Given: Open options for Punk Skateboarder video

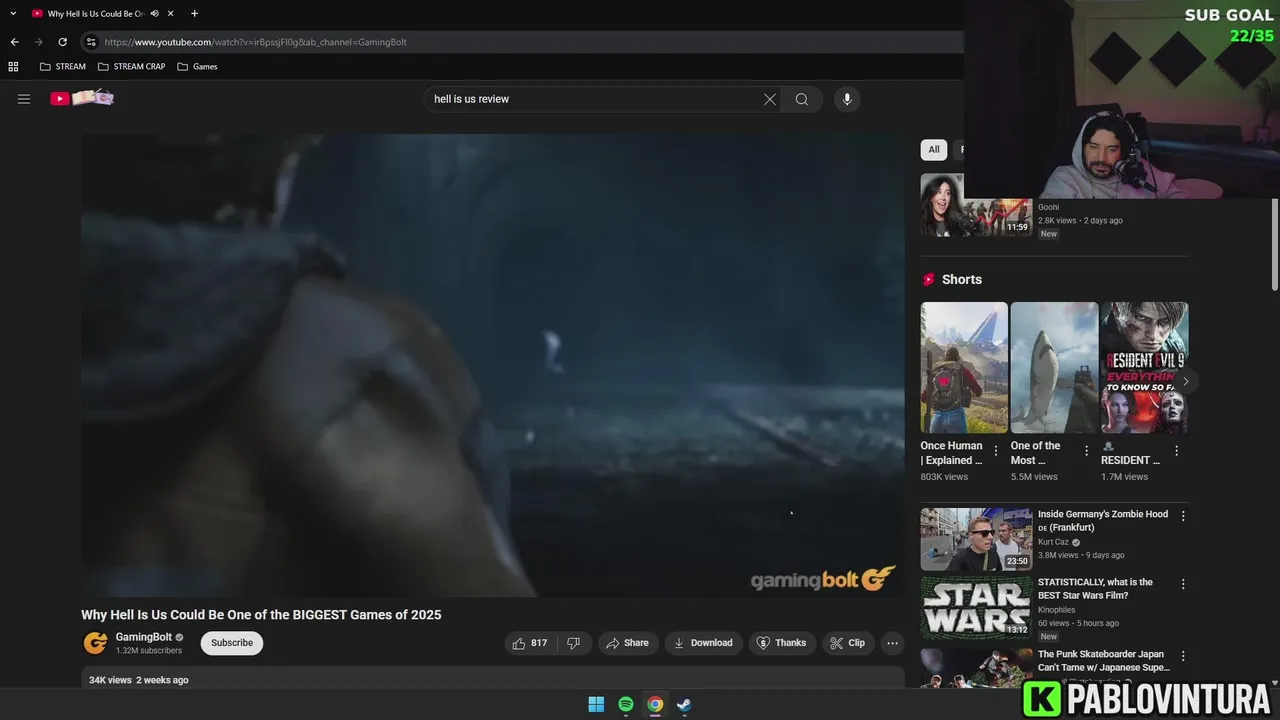Looking at the screenshot, I should [1183, 656].
